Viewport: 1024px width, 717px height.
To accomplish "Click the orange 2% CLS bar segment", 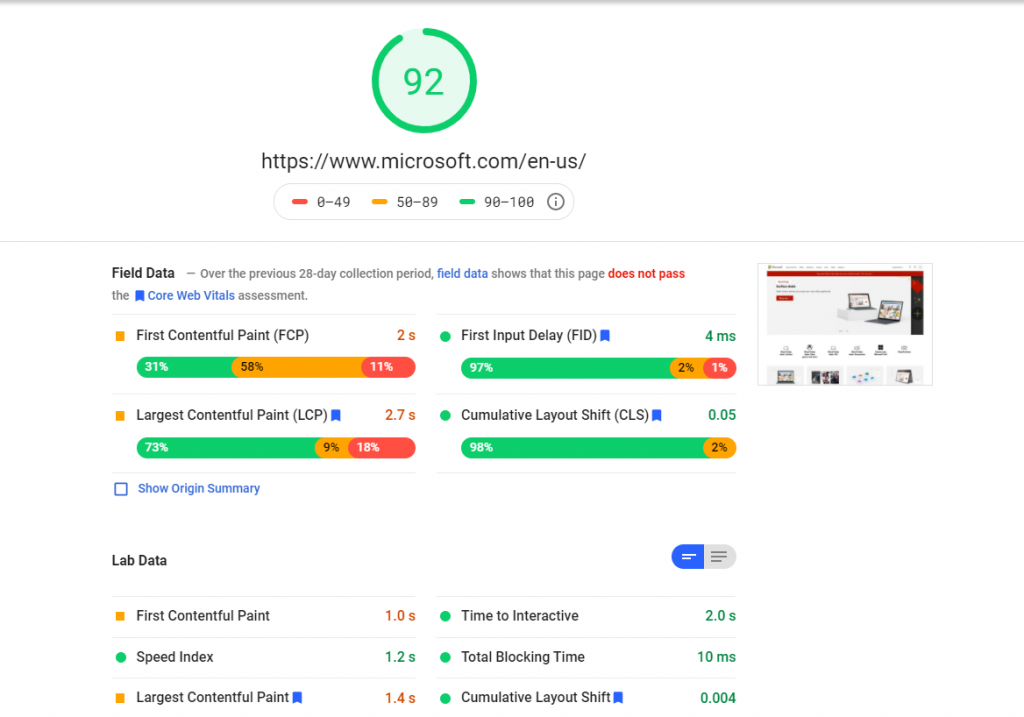I will (720, 447).
